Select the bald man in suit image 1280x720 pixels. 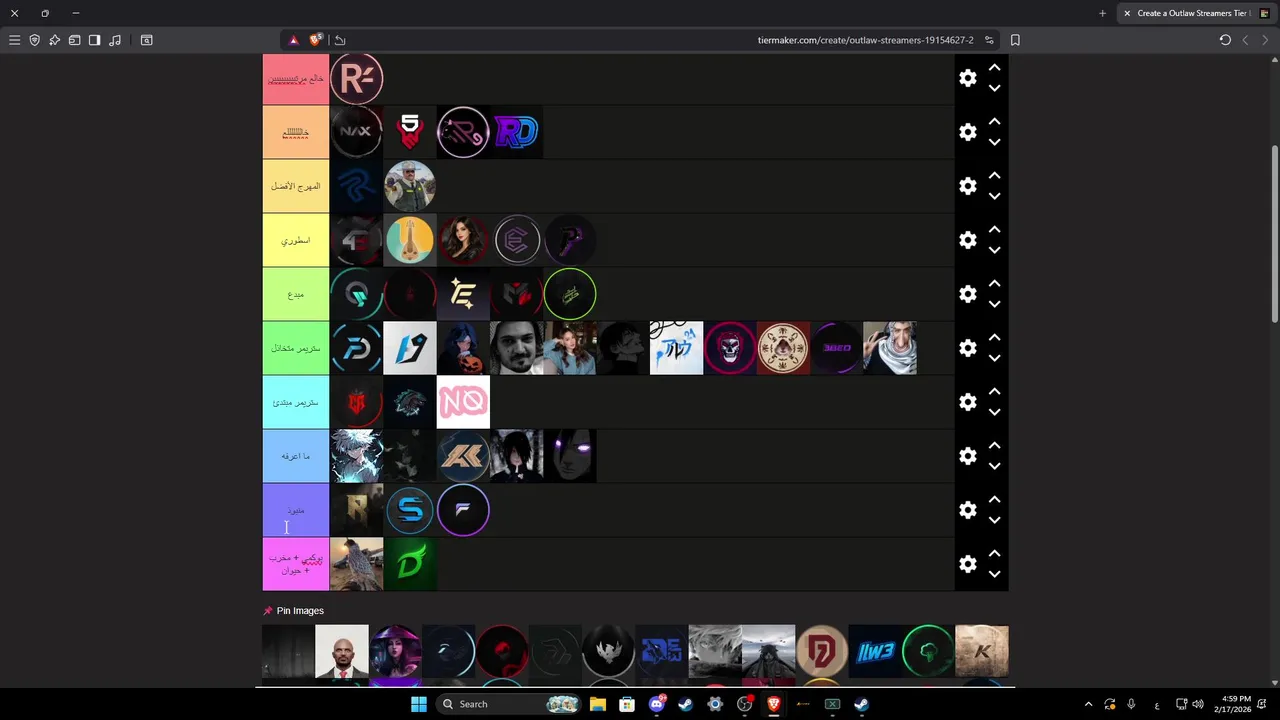coord(342,651)
